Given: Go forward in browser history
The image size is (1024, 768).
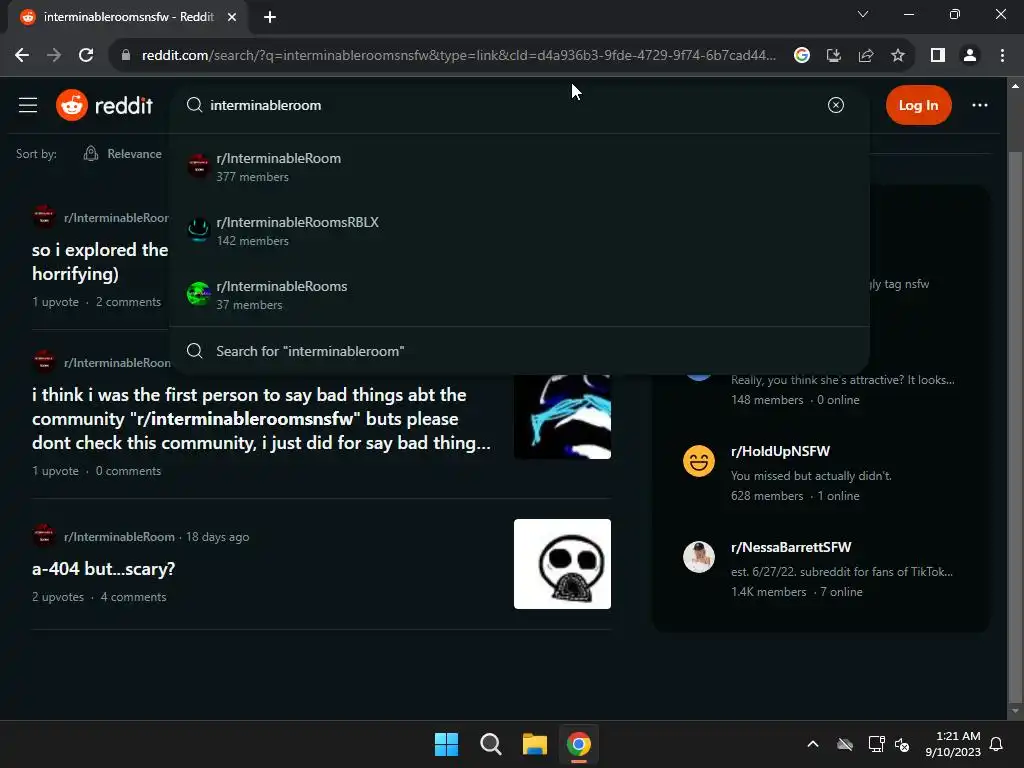Looking at the screenshot, I should point(54,56).
